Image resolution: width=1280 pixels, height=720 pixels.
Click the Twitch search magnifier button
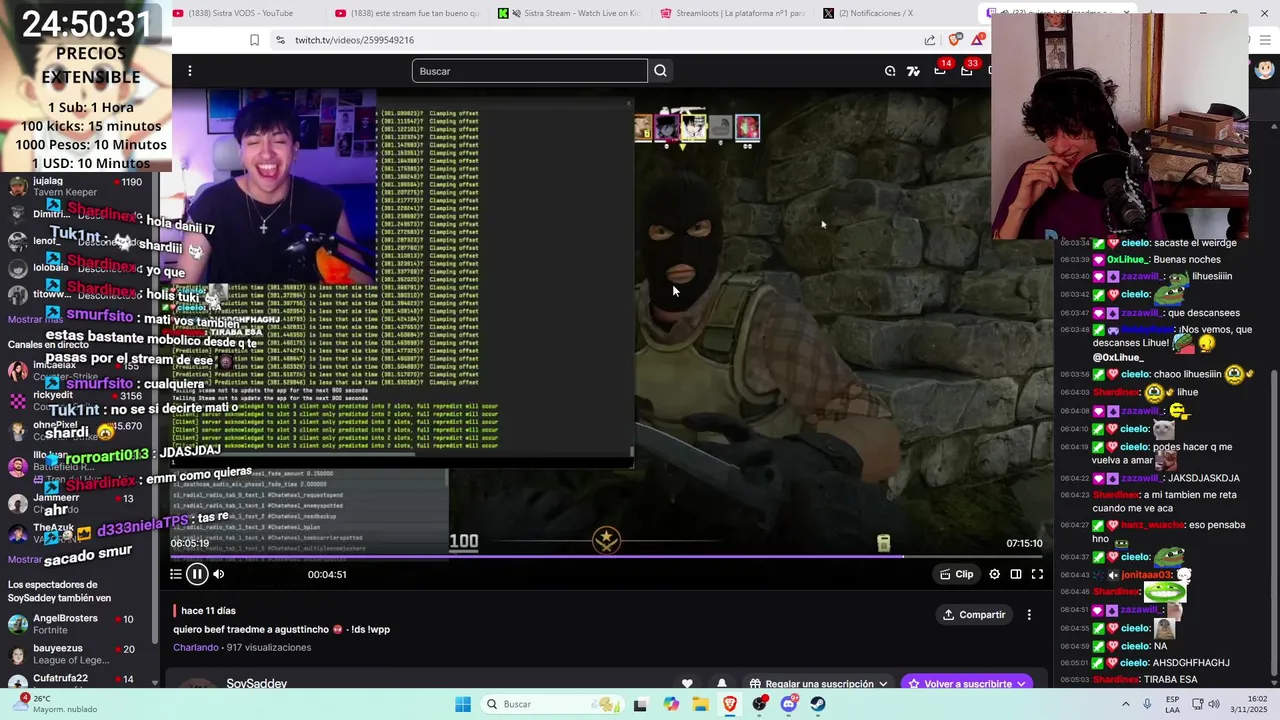click(x=660, y=71)
